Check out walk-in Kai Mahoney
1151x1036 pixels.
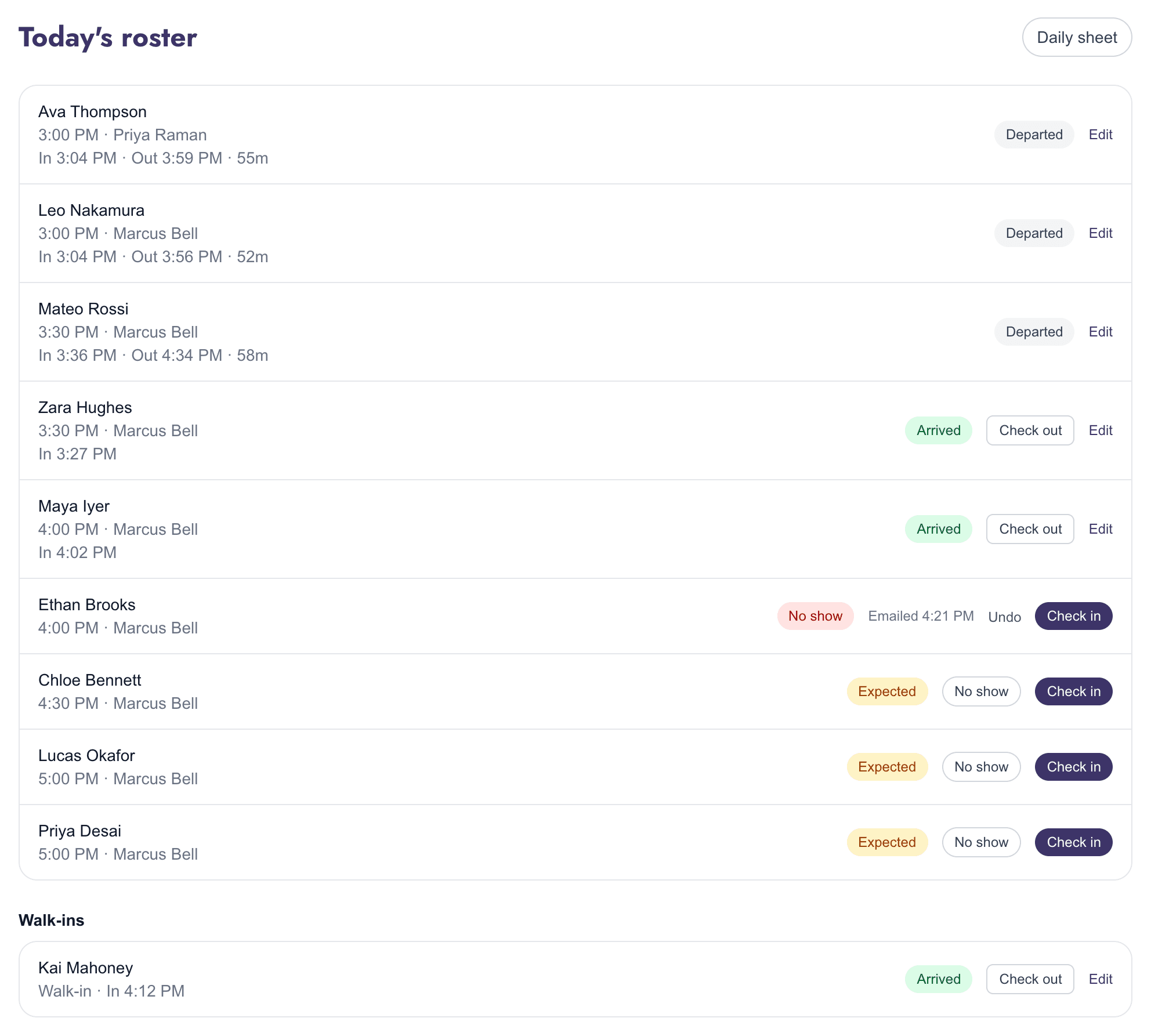[x=1030, y=979]
